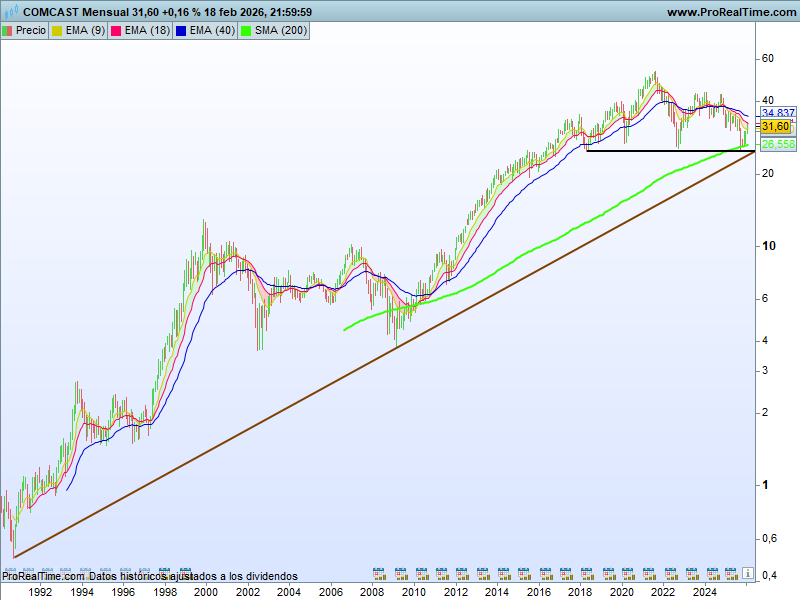Screen dimensions: 800x600
Task: Open the 2019 event calendar icon
Action: [x=609, y=574]
